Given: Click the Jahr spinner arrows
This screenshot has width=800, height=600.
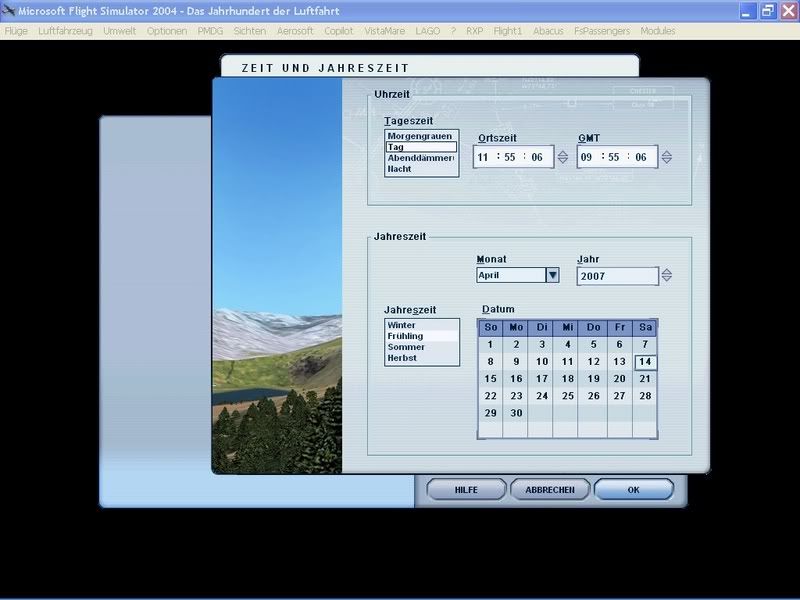Looking at the screenshot, I should [667, 276].
